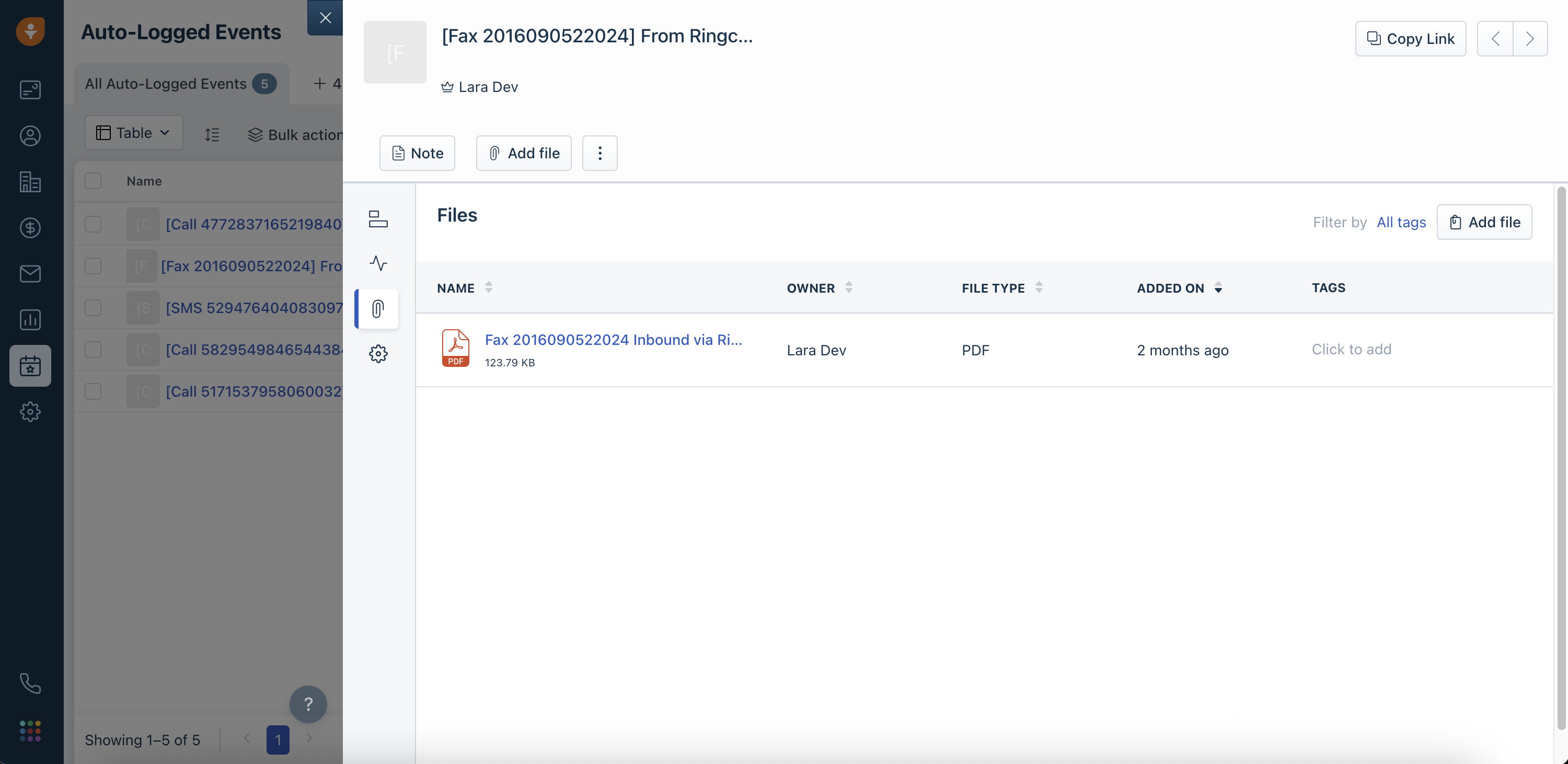The image size is (1568, 764).
Task: Click the three-dot more actions button
Action: [x=599, y=153]
